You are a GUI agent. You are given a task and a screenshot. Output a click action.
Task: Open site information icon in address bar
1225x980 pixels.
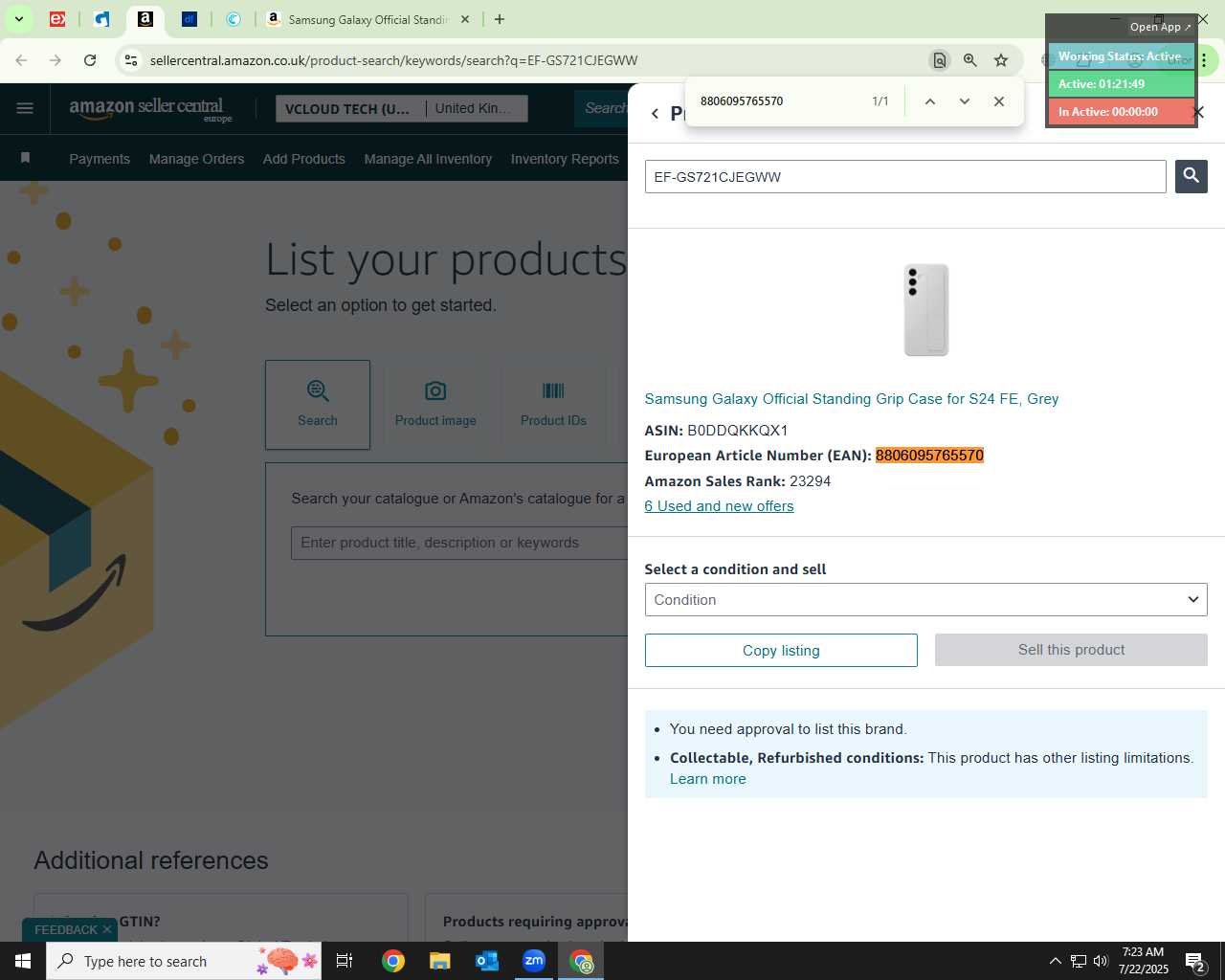[131, 60]
